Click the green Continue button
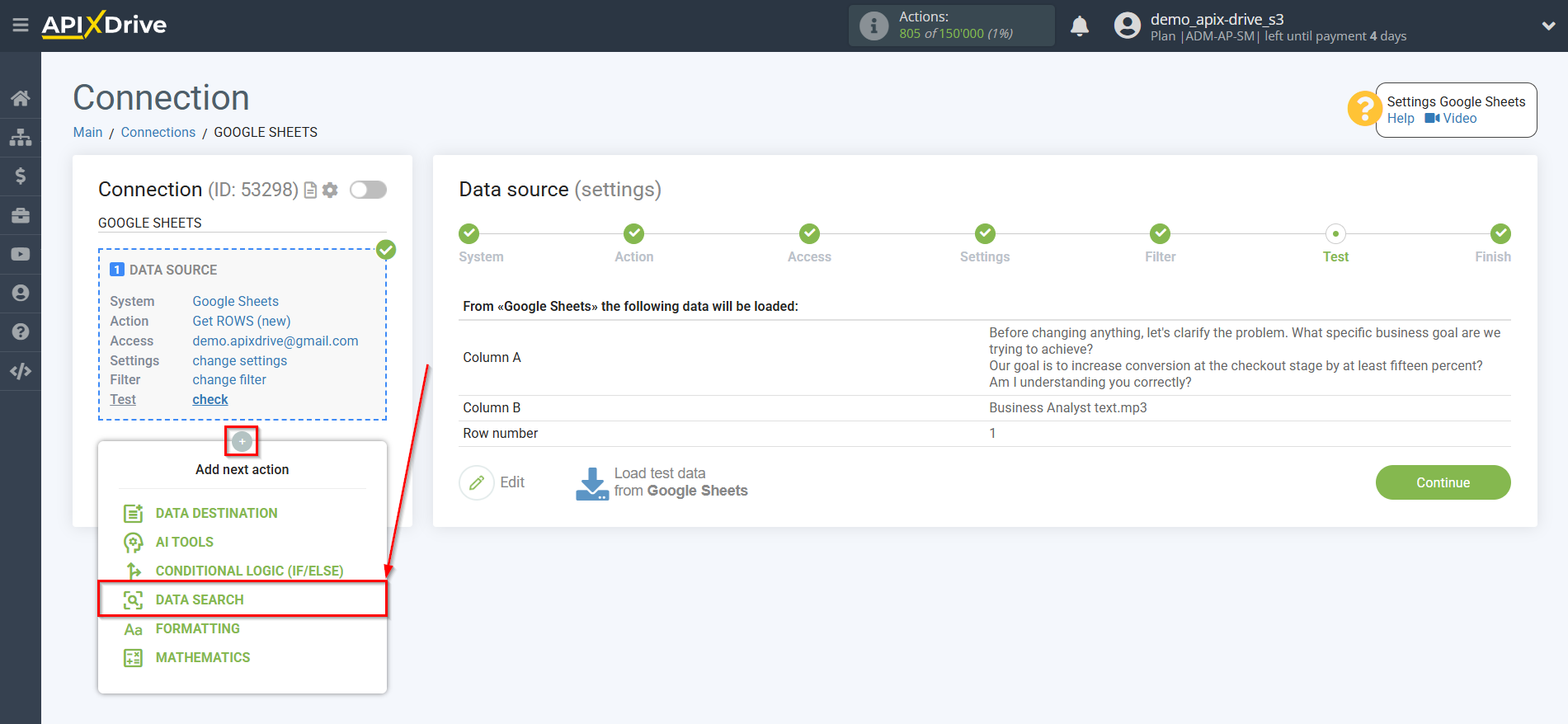Viewport: 1568px width, 724px height. point(1443,482)
